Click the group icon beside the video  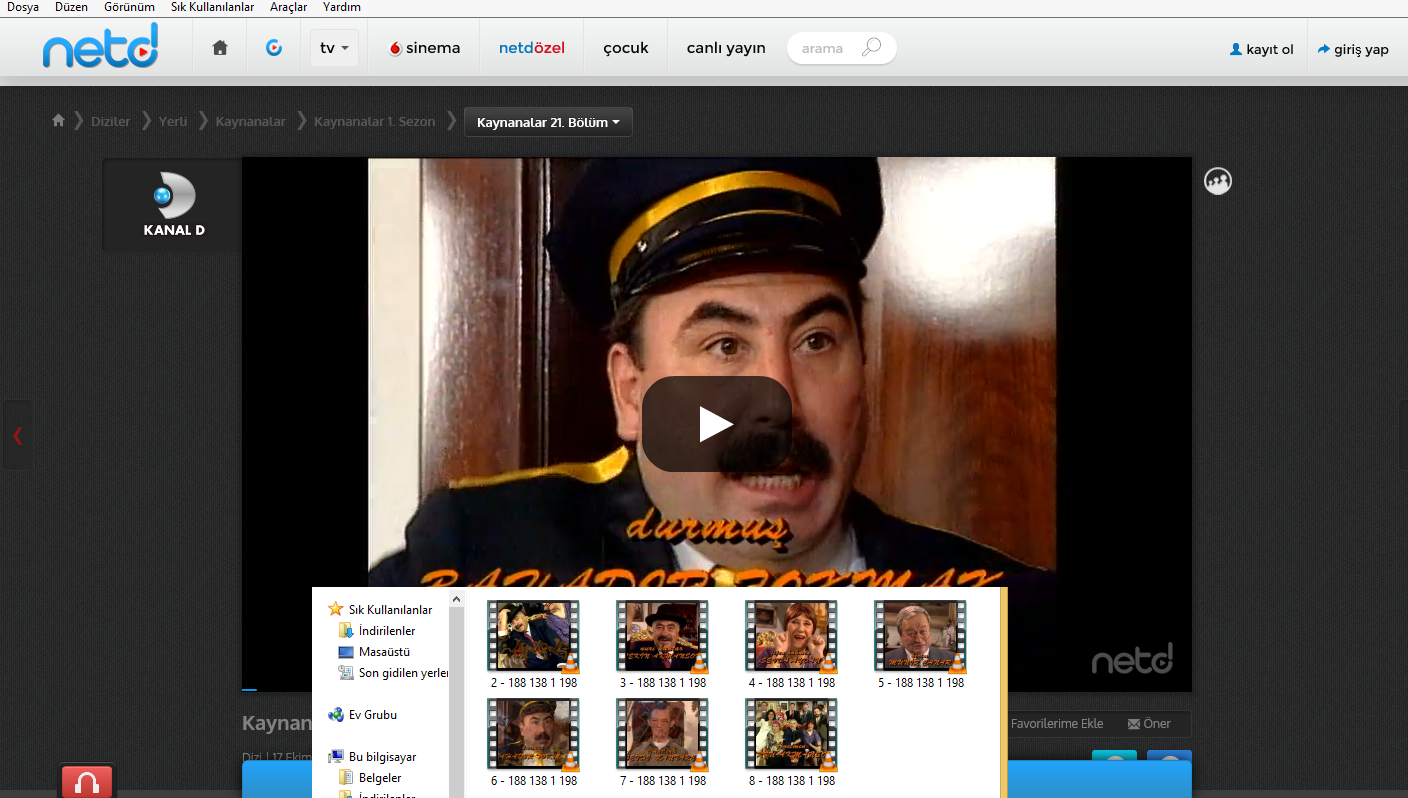(1218, 181)
